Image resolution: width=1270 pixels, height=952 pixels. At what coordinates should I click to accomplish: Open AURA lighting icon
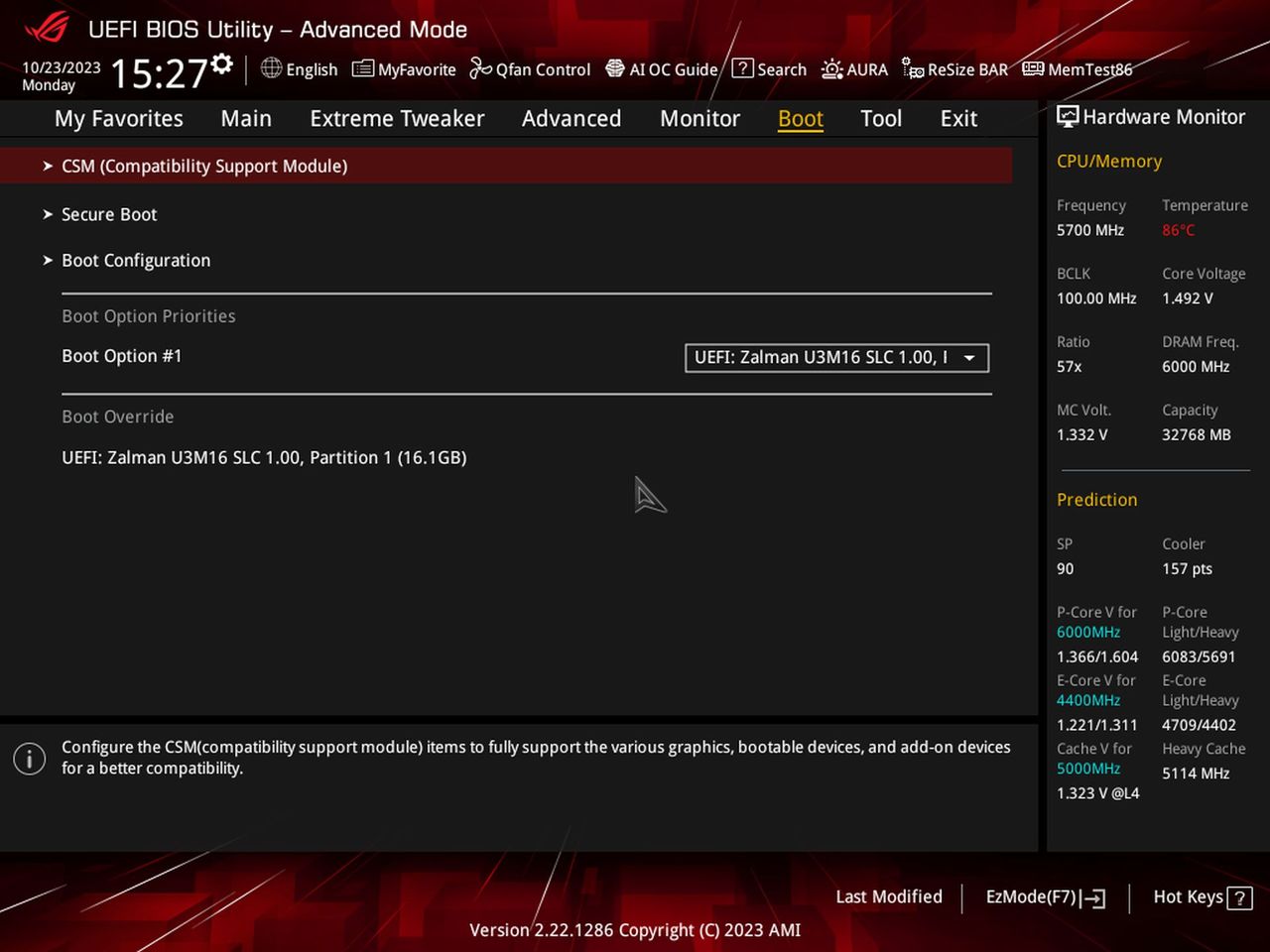pyautogui.click(x=832, y=68)
